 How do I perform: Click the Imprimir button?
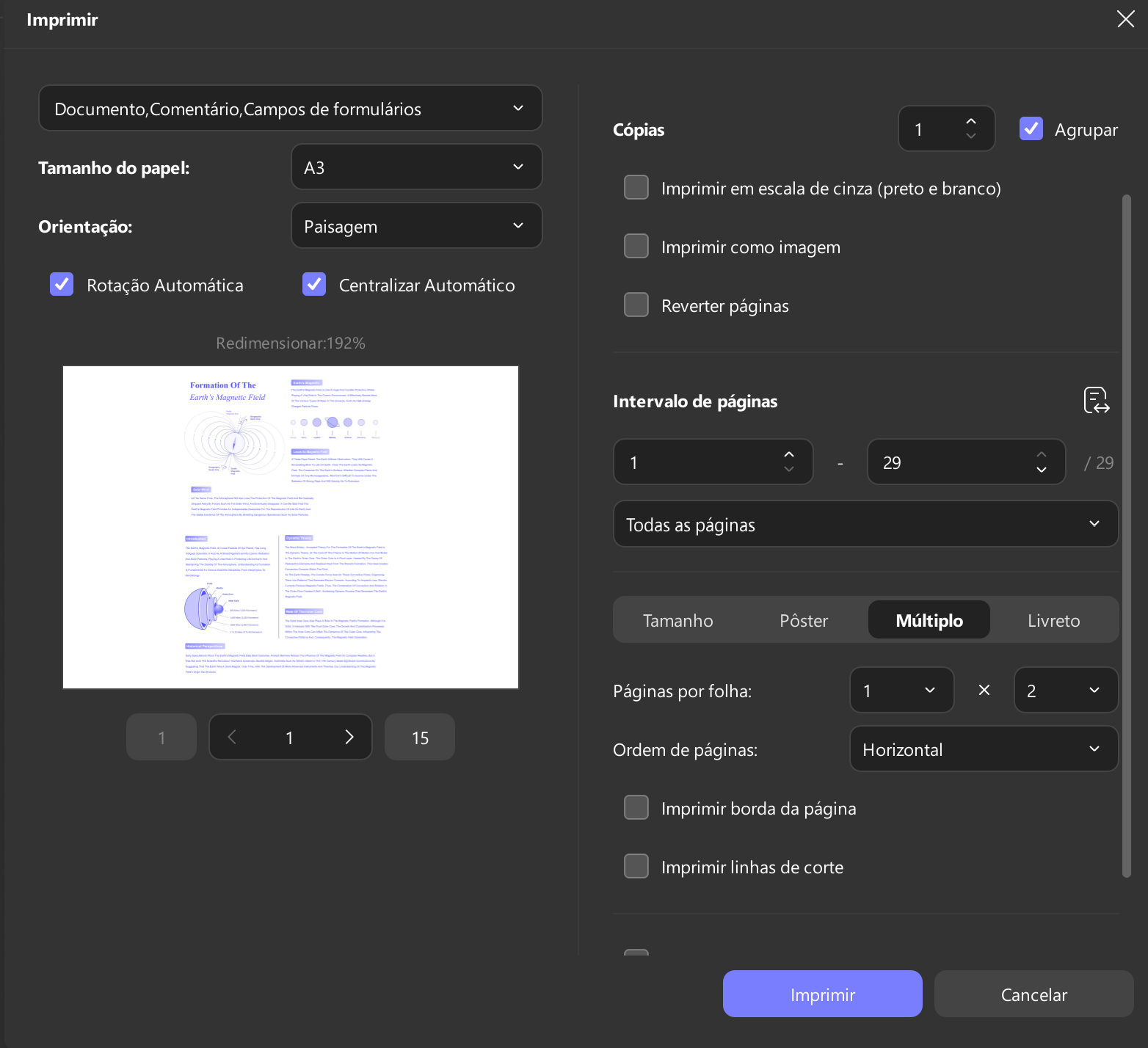(823, 994)
